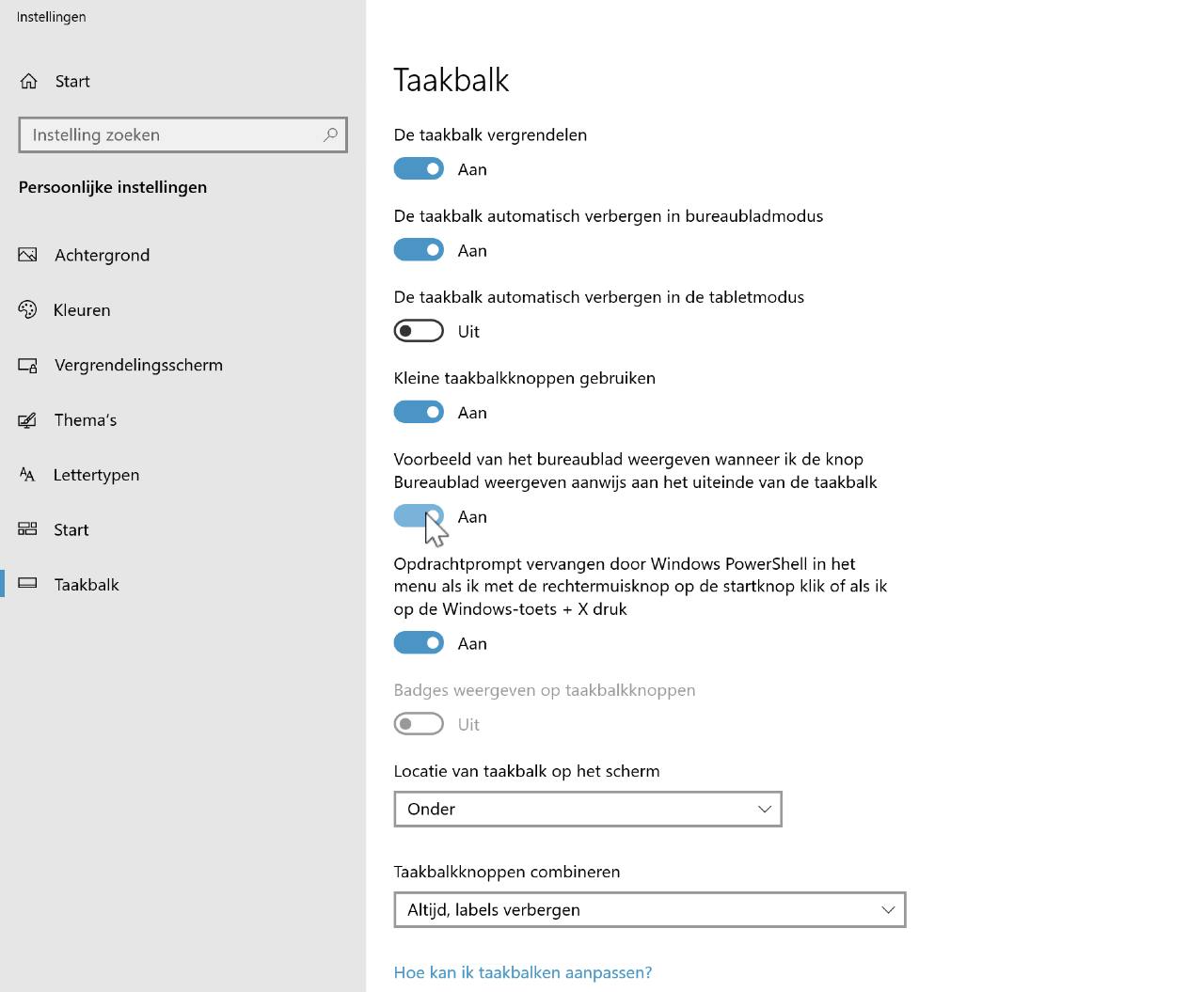
Task: Toggle Kleine taakbalkknoppen gebruiken switch
Action: [x=419, y=412]
